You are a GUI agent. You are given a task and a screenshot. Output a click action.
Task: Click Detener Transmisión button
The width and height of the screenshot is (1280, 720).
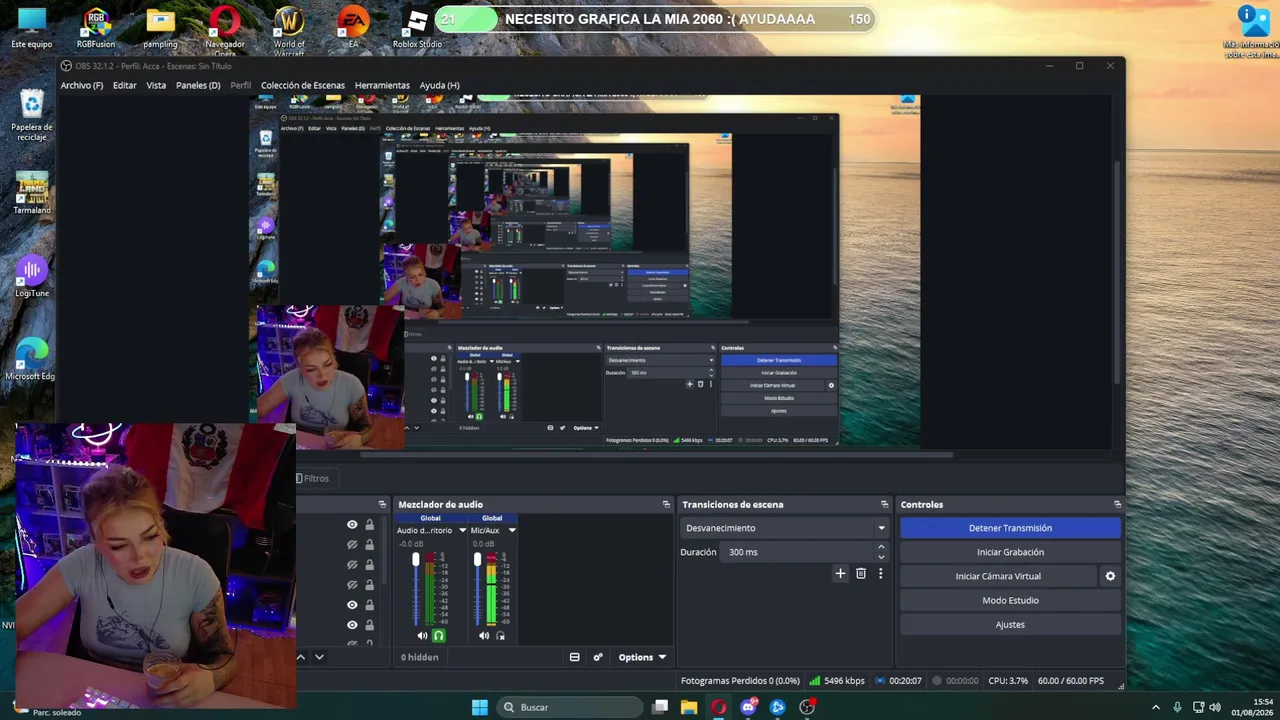(1010, 528)
